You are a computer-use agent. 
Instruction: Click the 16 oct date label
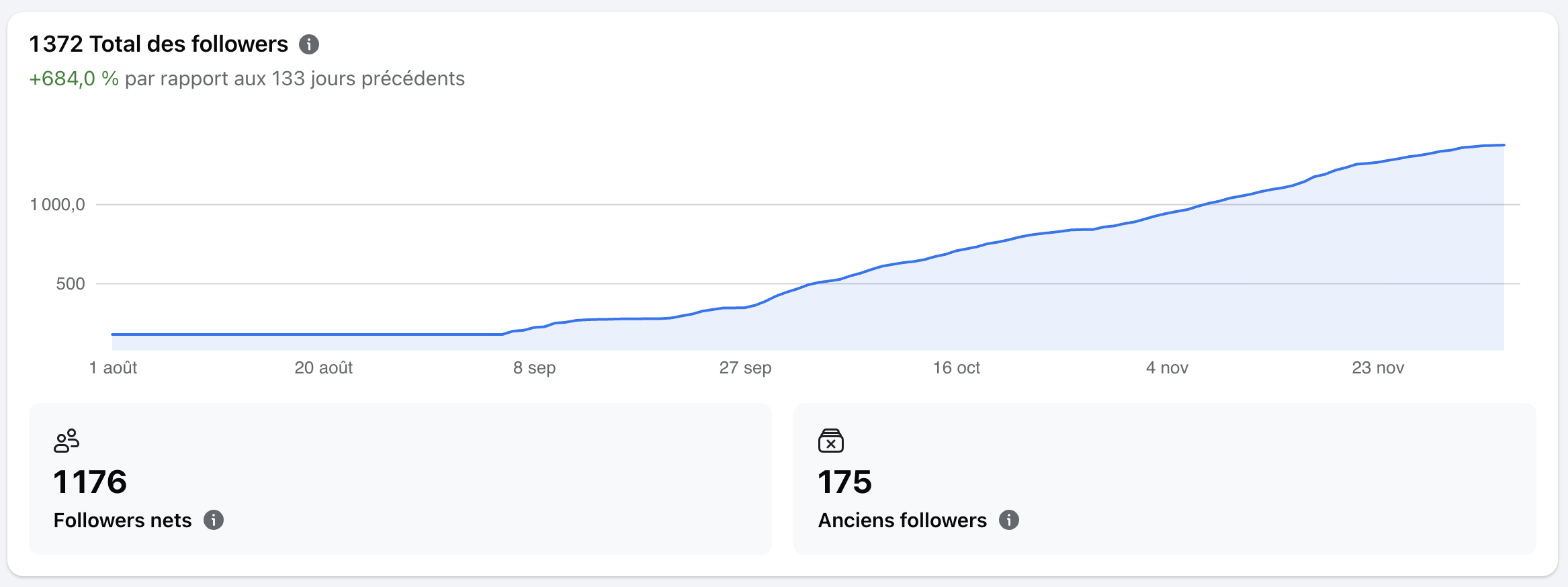tap(956, 367)
